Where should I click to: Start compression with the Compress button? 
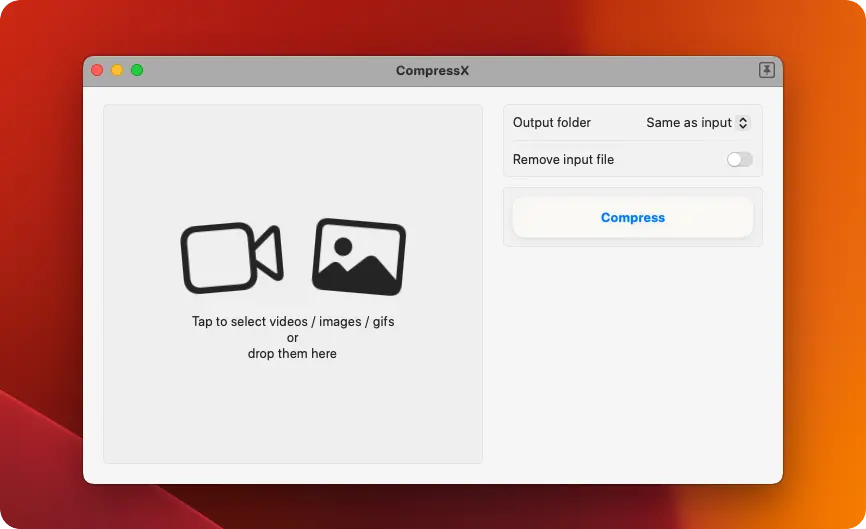tap(632, 217)
